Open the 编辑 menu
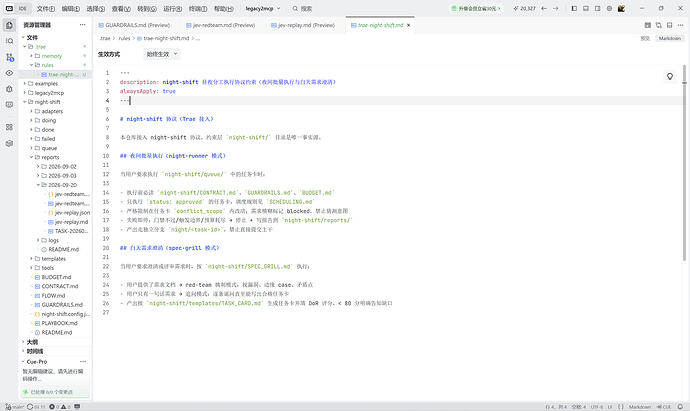 pyautogui.click(x=70, y=8)
